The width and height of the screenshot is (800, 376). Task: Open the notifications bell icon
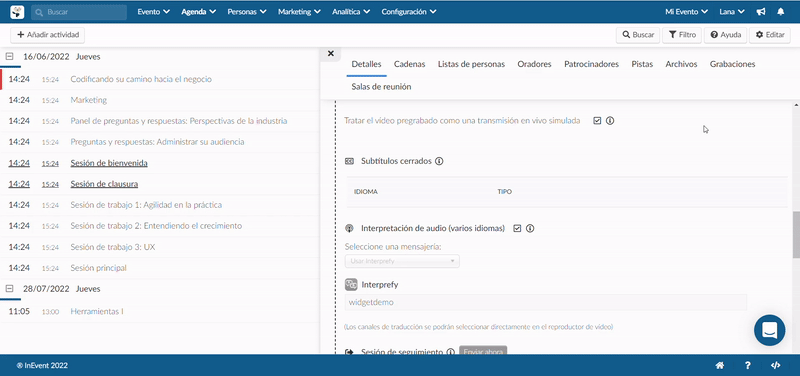(781, 12)
